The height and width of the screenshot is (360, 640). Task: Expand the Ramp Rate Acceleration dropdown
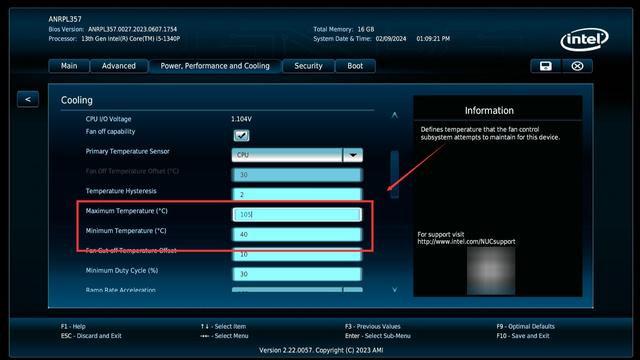click(x=353, y=290)
